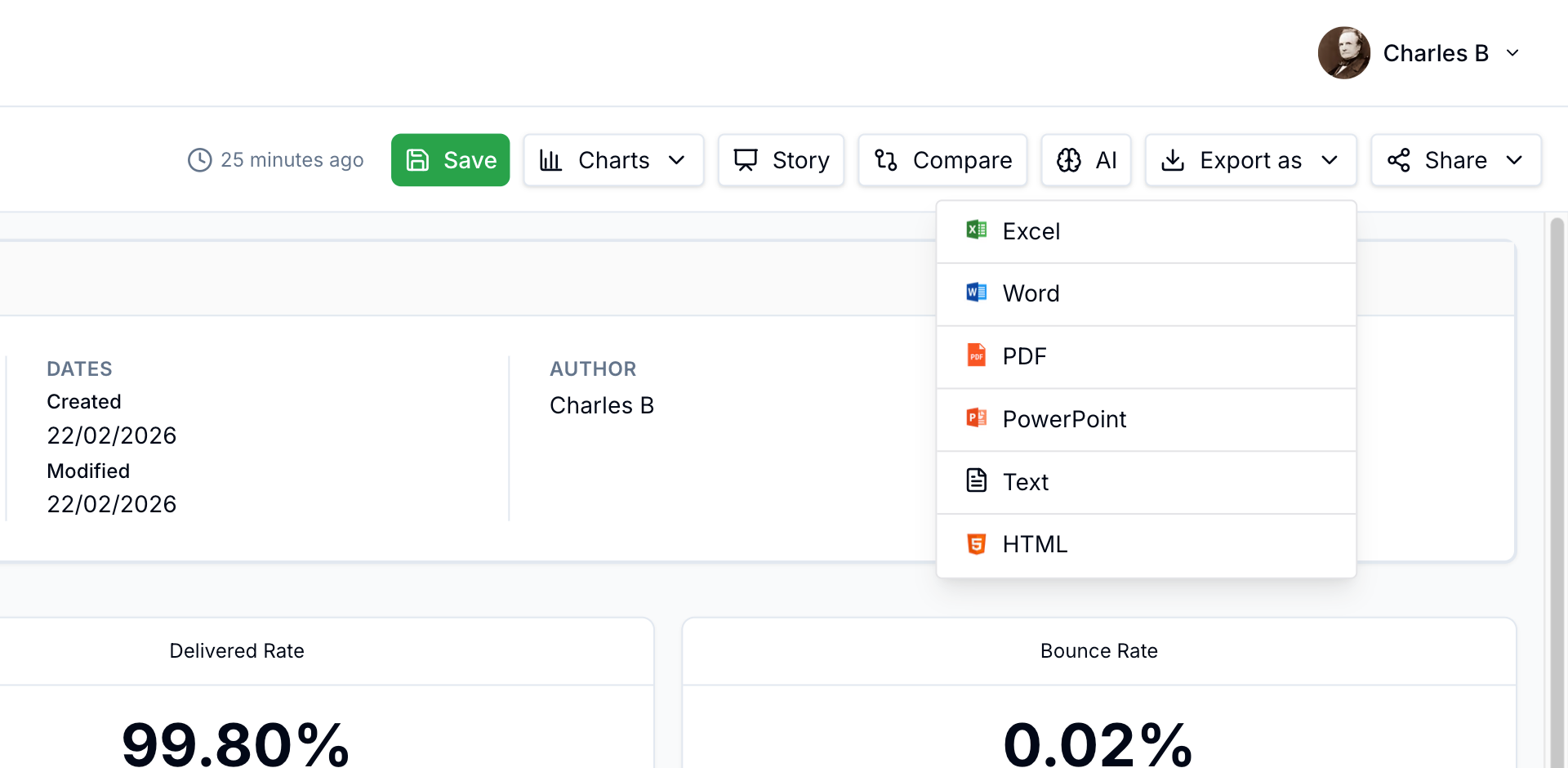
Task: Click the Story button
Action: pos(781,160)
